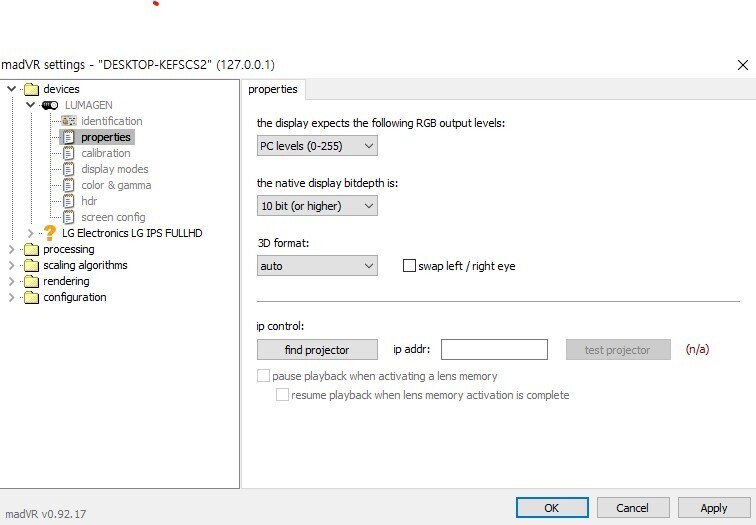The image size is (756, 525).
Task: Select hdr in the tree
Action: point(89,201)
